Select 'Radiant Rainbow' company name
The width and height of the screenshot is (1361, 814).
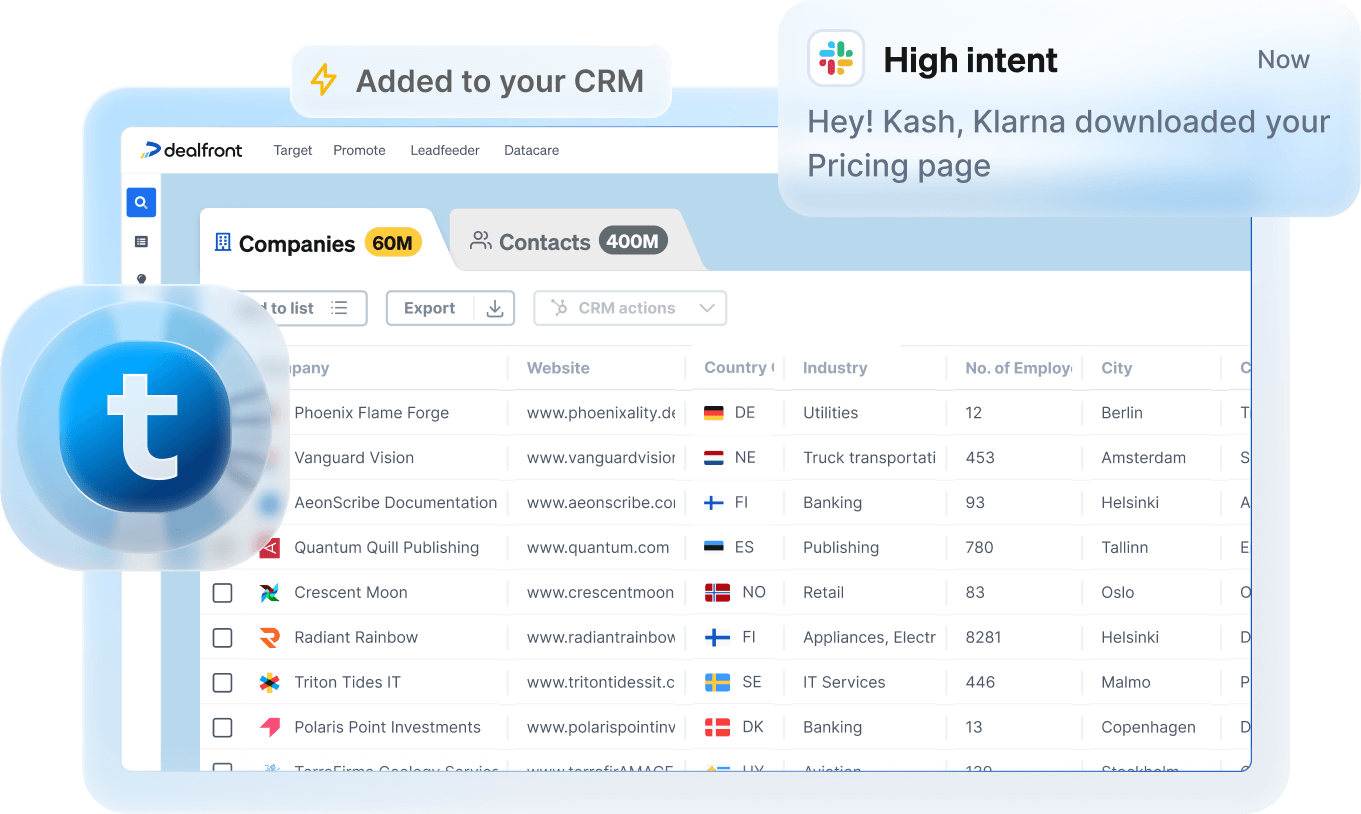[x=356, y=638]
